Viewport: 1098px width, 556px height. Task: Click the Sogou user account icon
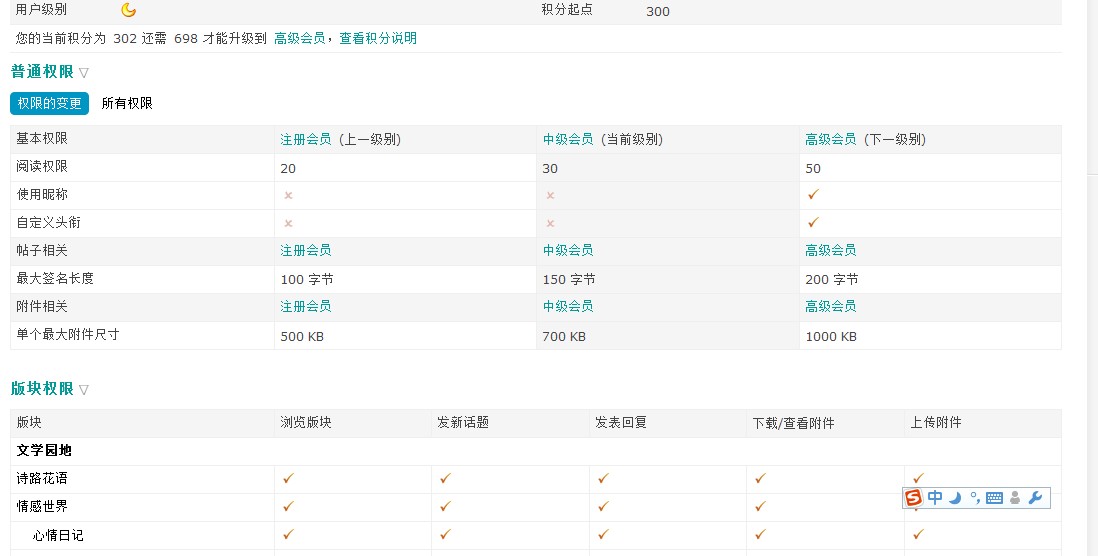[1015, 498]
